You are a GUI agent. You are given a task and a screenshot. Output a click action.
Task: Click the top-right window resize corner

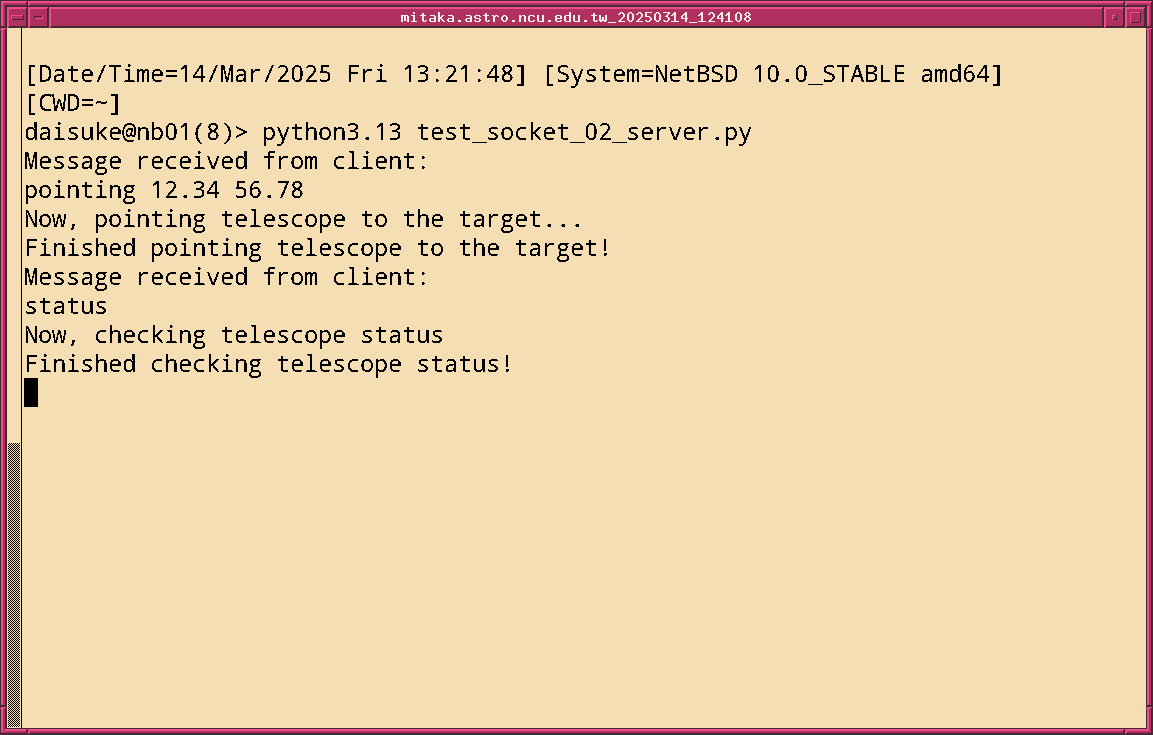pos(1147,5)
